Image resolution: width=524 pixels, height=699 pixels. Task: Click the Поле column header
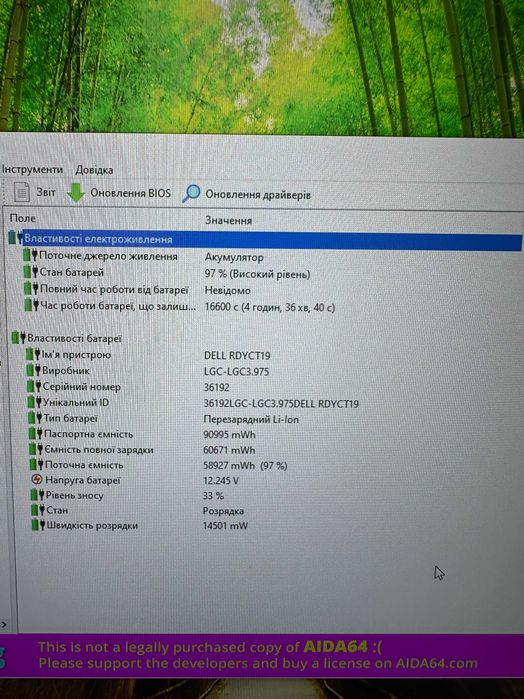tap(23, 218)
